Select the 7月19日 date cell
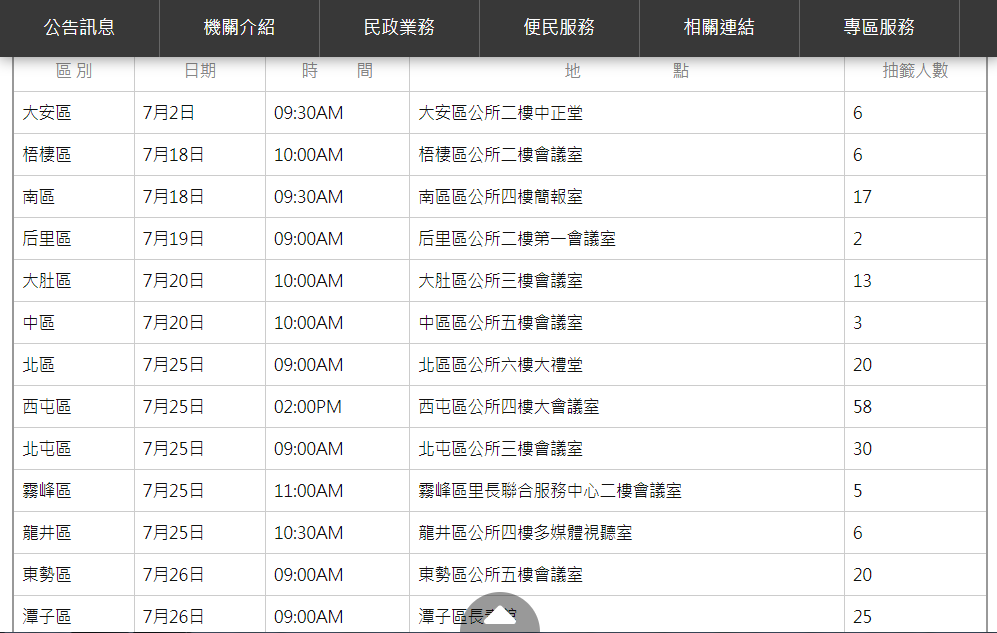This screenshot has height=633, width=997. [x=200, y=238]
